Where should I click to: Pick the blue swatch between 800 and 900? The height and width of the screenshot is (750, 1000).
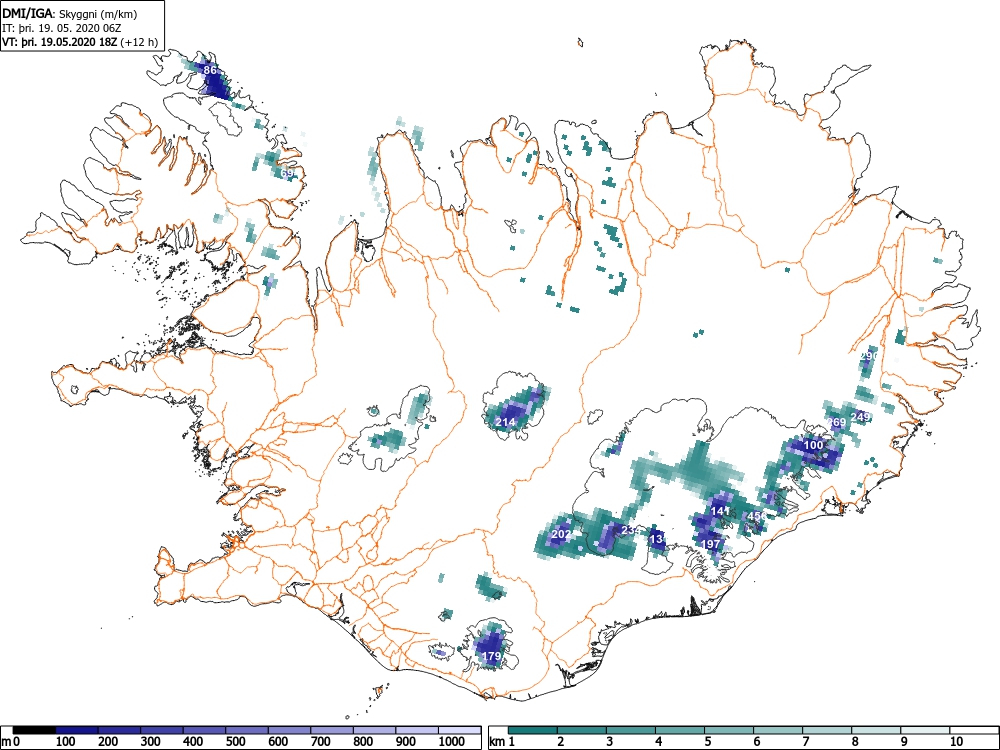point(374,730)
